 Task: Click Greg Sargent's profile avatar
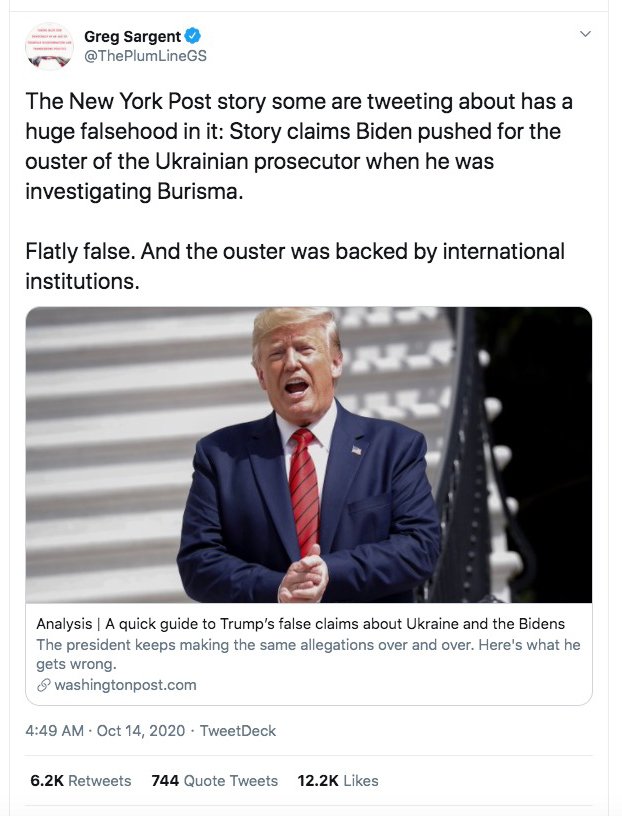coord(49,46)
